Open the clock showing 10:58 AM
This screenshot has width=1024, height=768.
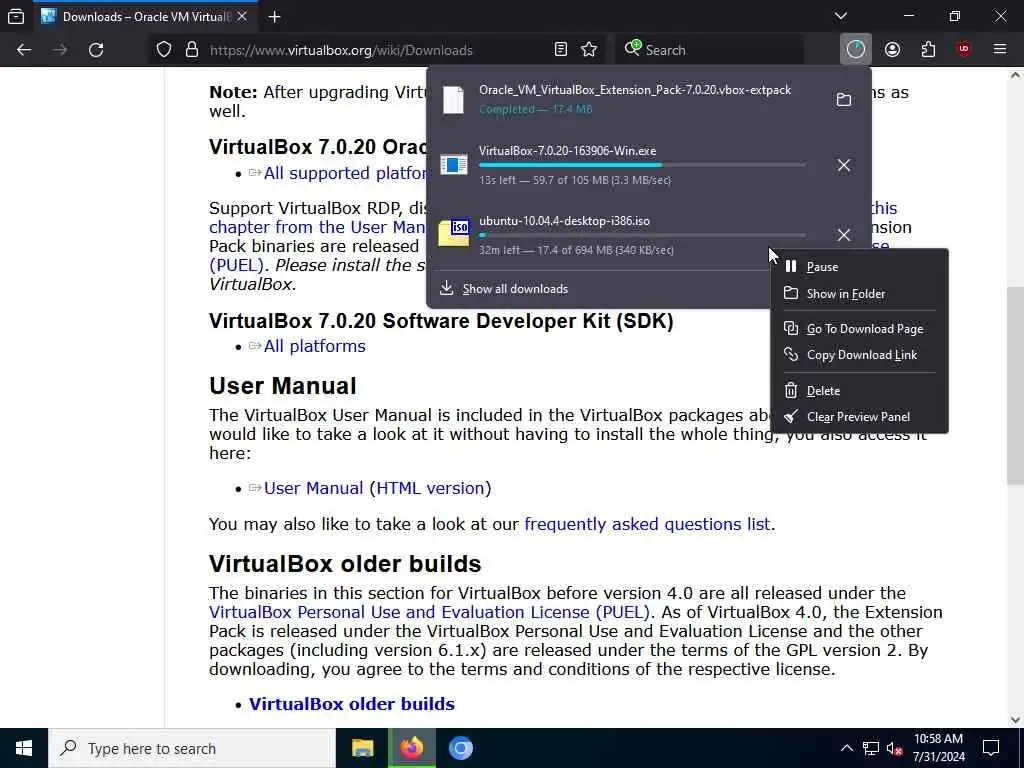(938, 748)
